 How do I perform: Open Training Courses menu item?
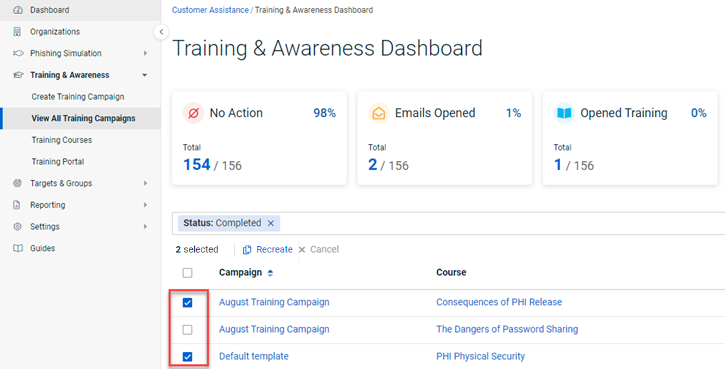(x=61, y=140)
